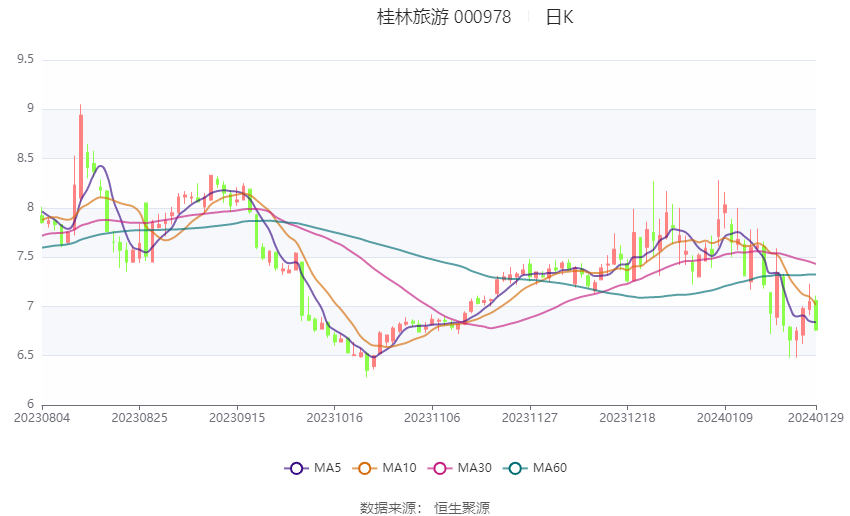The image size is (850, 516).
Task: Click x-axis date label 20230804
Action: click(42, 418)
